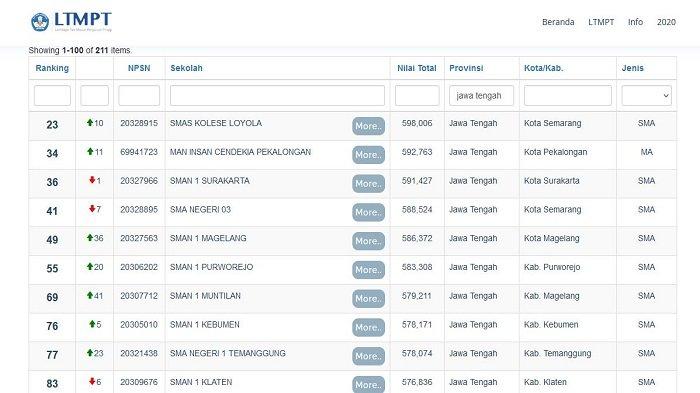The image size is (700, 393).
Task: Click green up arrow for SMAS Kolese Loyola
Action: (90, 122)
